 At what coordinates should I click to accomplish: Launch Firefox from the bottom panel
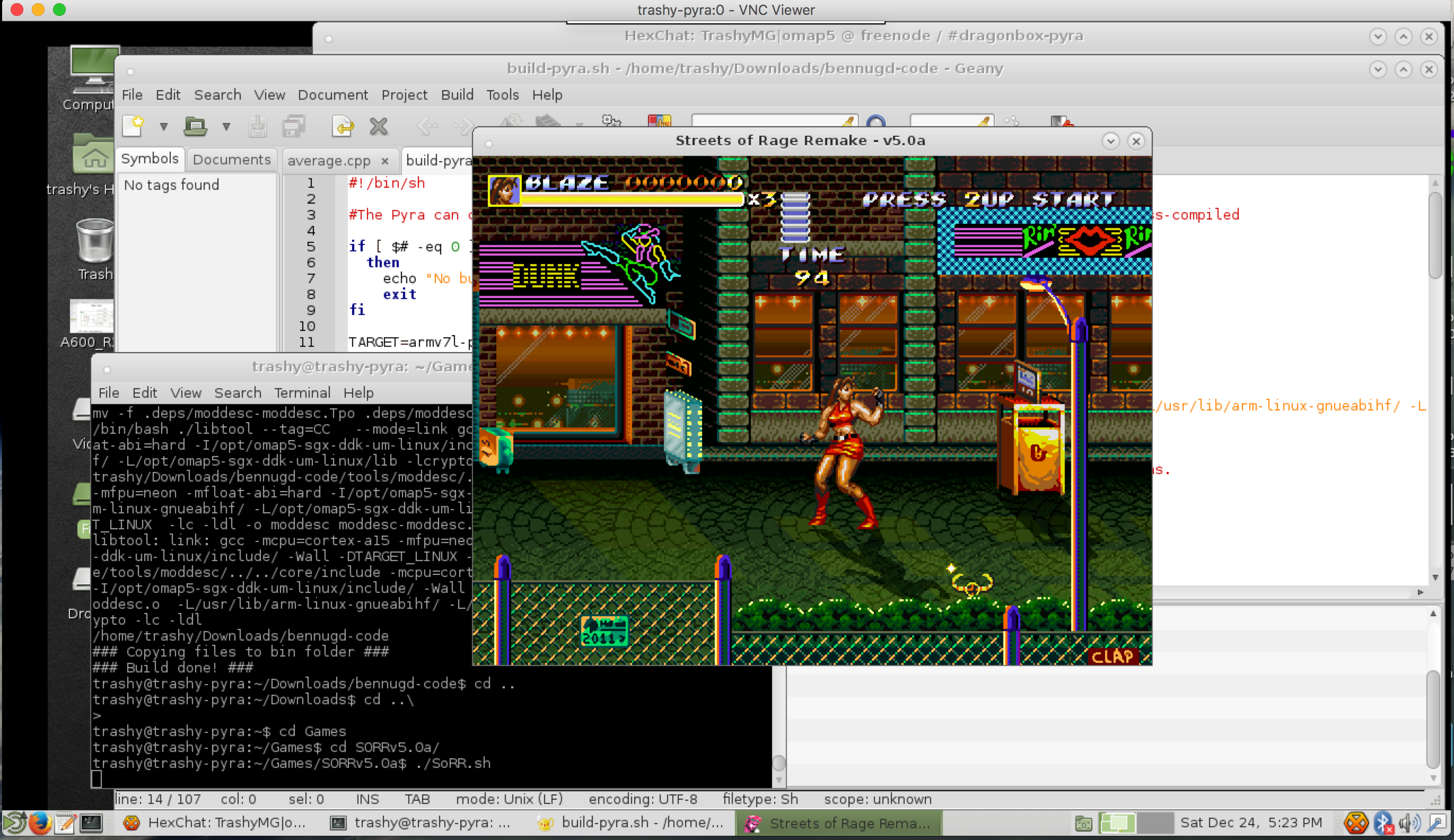point(40,822)
